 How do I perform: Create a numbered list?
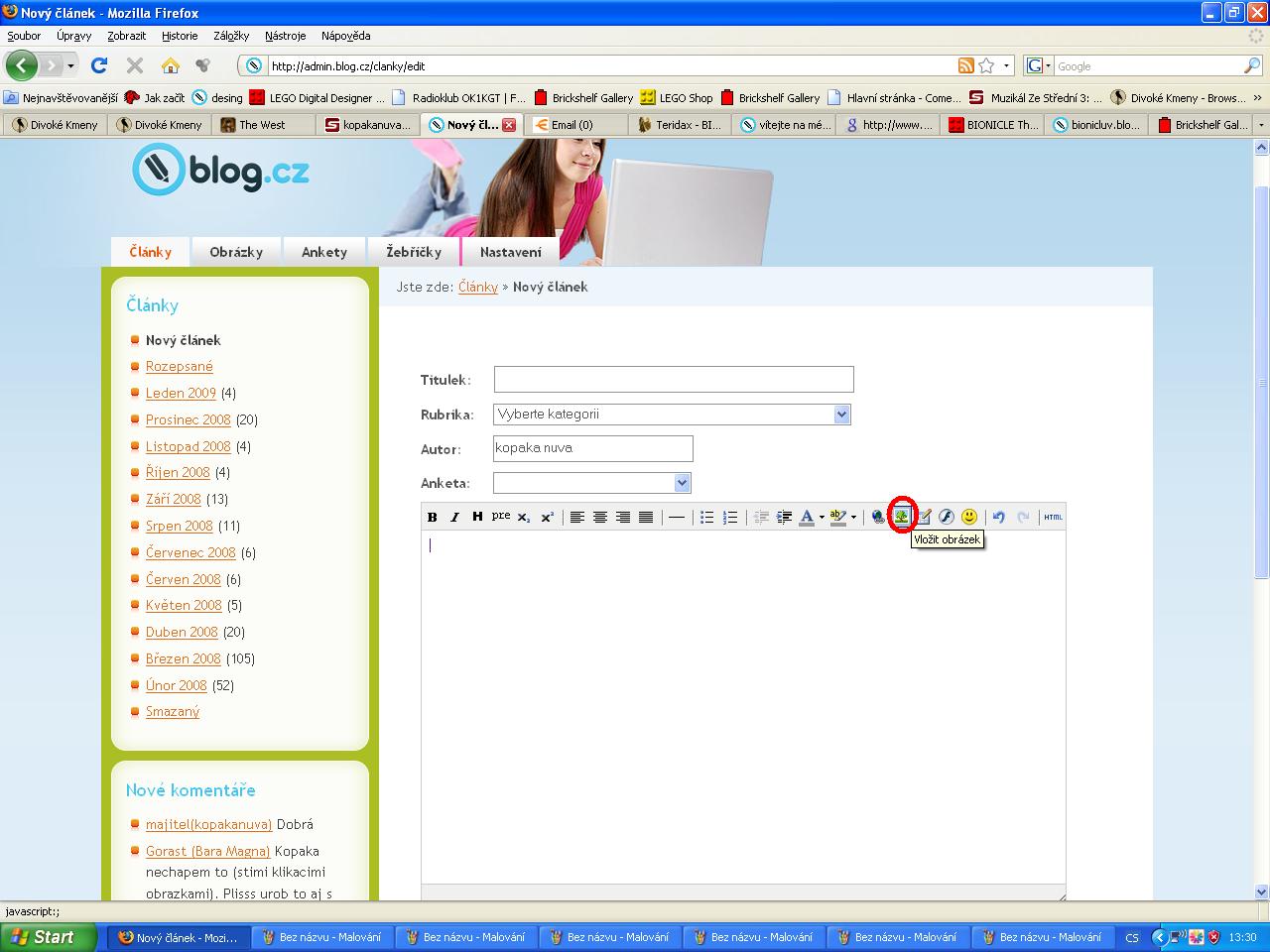click(x=730, y=517)
